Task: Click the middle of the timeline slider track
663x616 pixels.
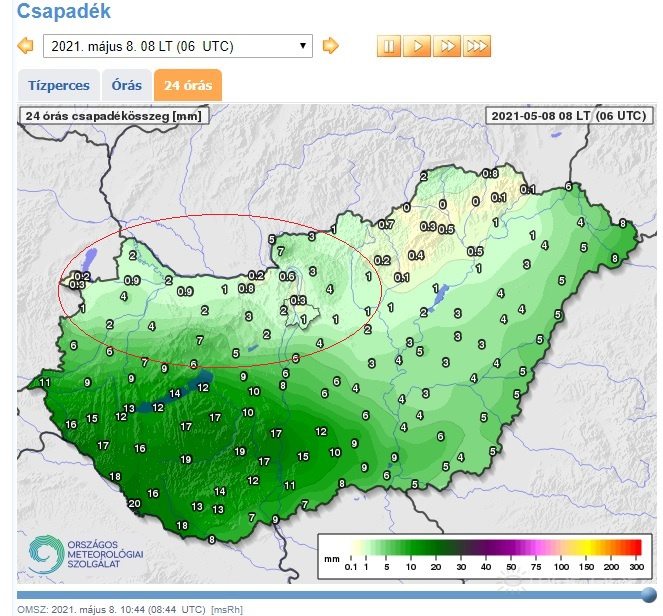Action: [x=330, y=594]
